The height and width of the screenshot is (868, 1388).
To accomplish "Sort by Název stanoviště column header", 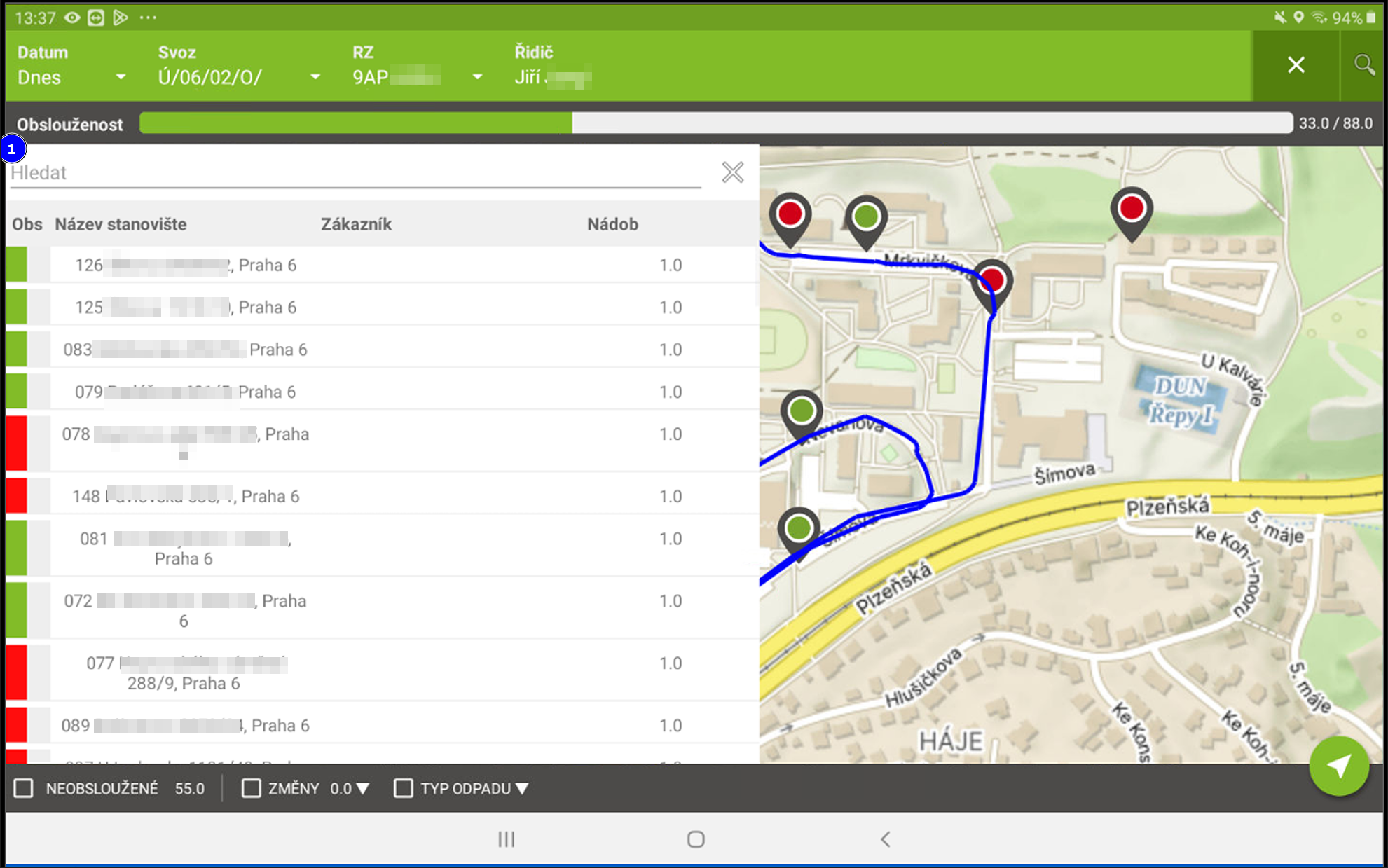I will click(121, 224).
